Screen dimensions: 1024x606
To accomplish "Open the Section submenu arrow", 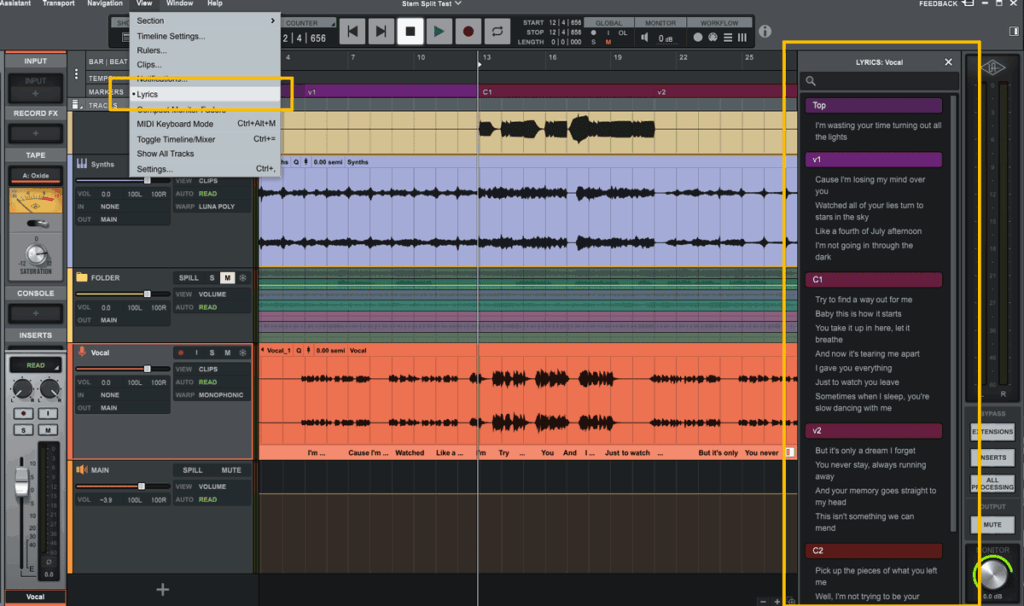I will point(272,21).
